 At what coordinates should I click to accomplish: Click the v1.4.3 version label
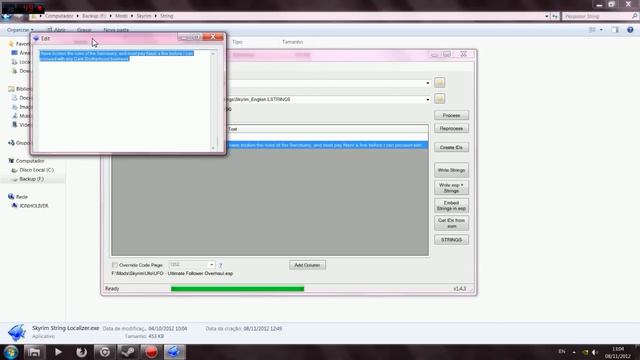point(460,289)
